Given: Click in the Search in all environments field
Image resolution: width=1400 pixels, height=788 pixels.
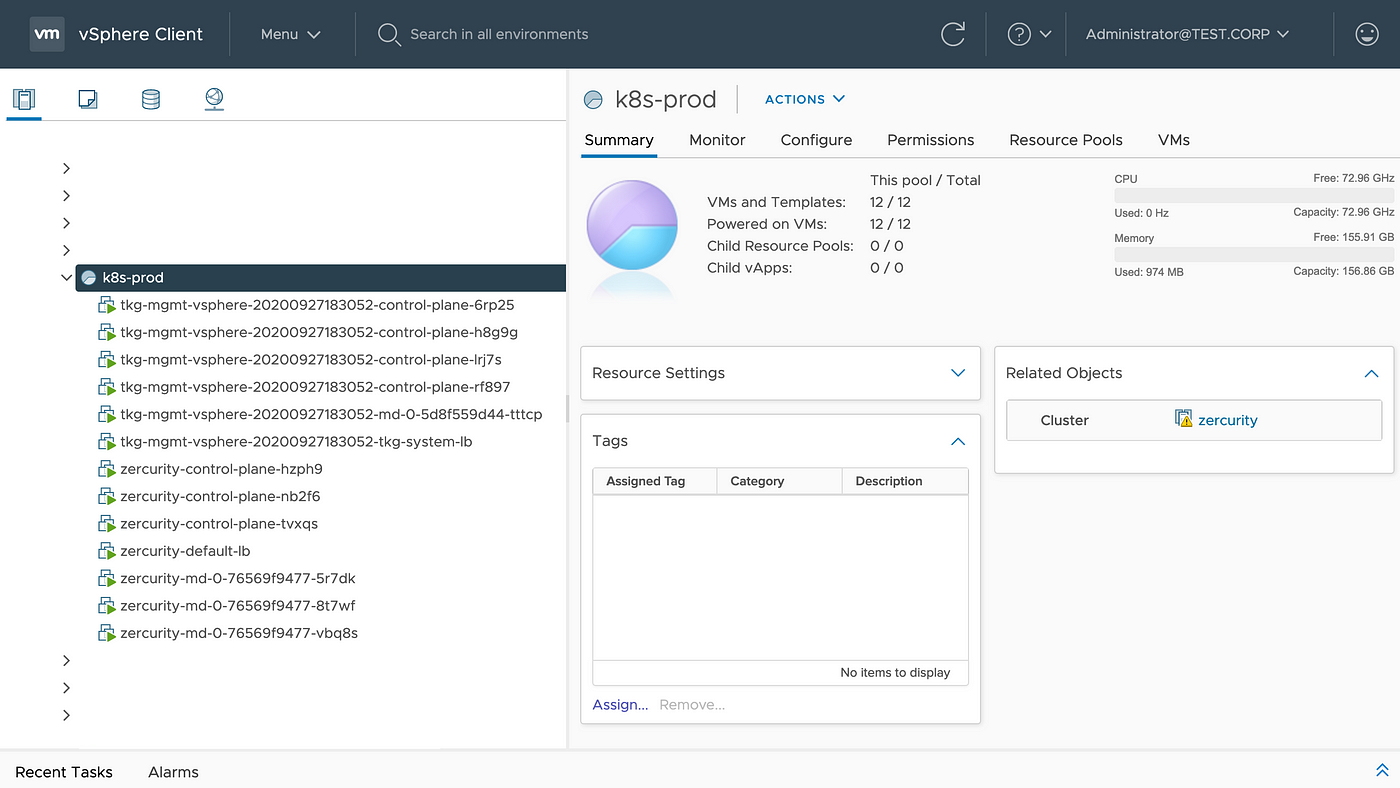Looking at the screenshot, I should (x=499, y=34).
